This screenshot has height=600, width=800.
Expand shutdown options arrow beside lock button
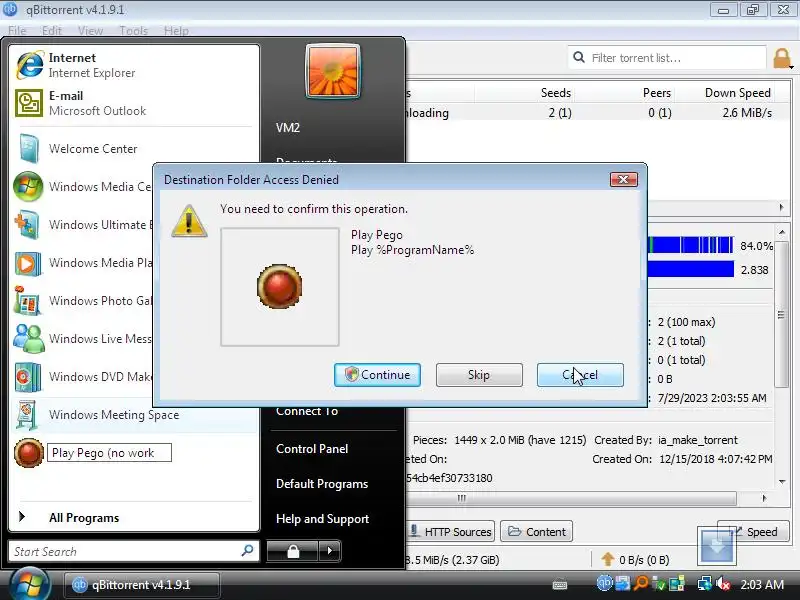[330, 551]
